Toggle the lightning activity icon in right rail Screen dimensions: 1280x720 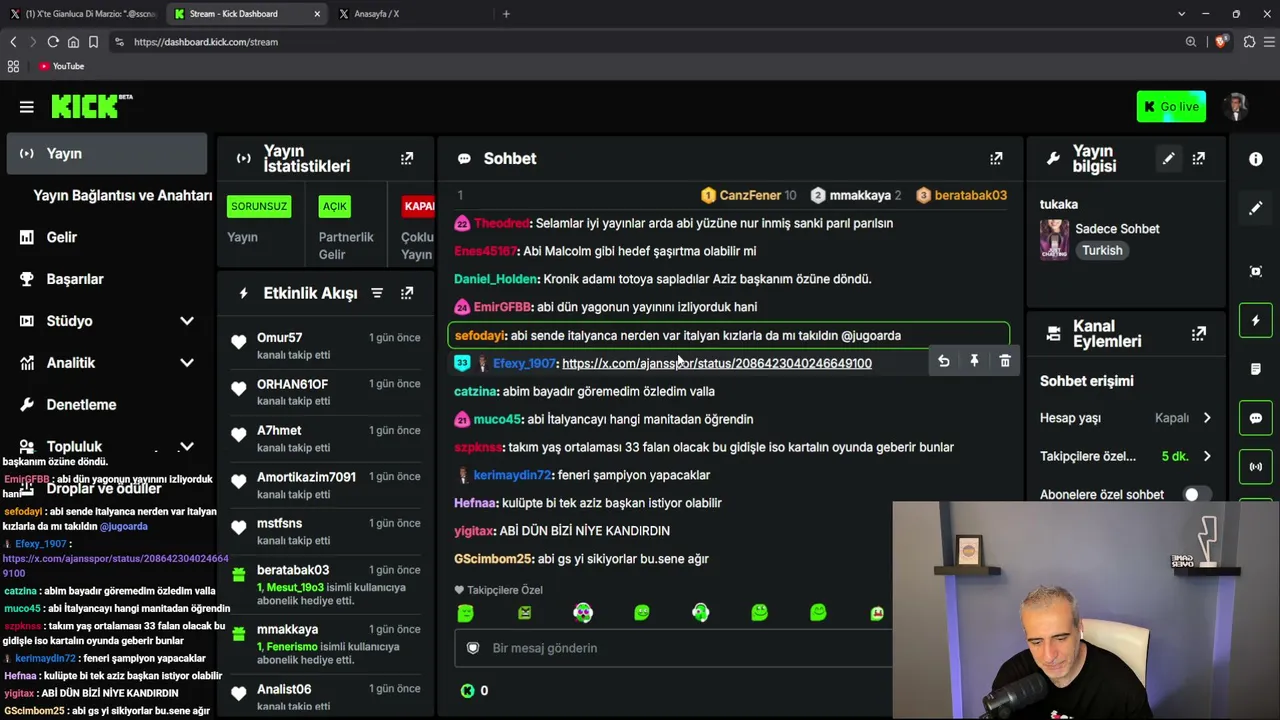click(x=1256, y=321)
